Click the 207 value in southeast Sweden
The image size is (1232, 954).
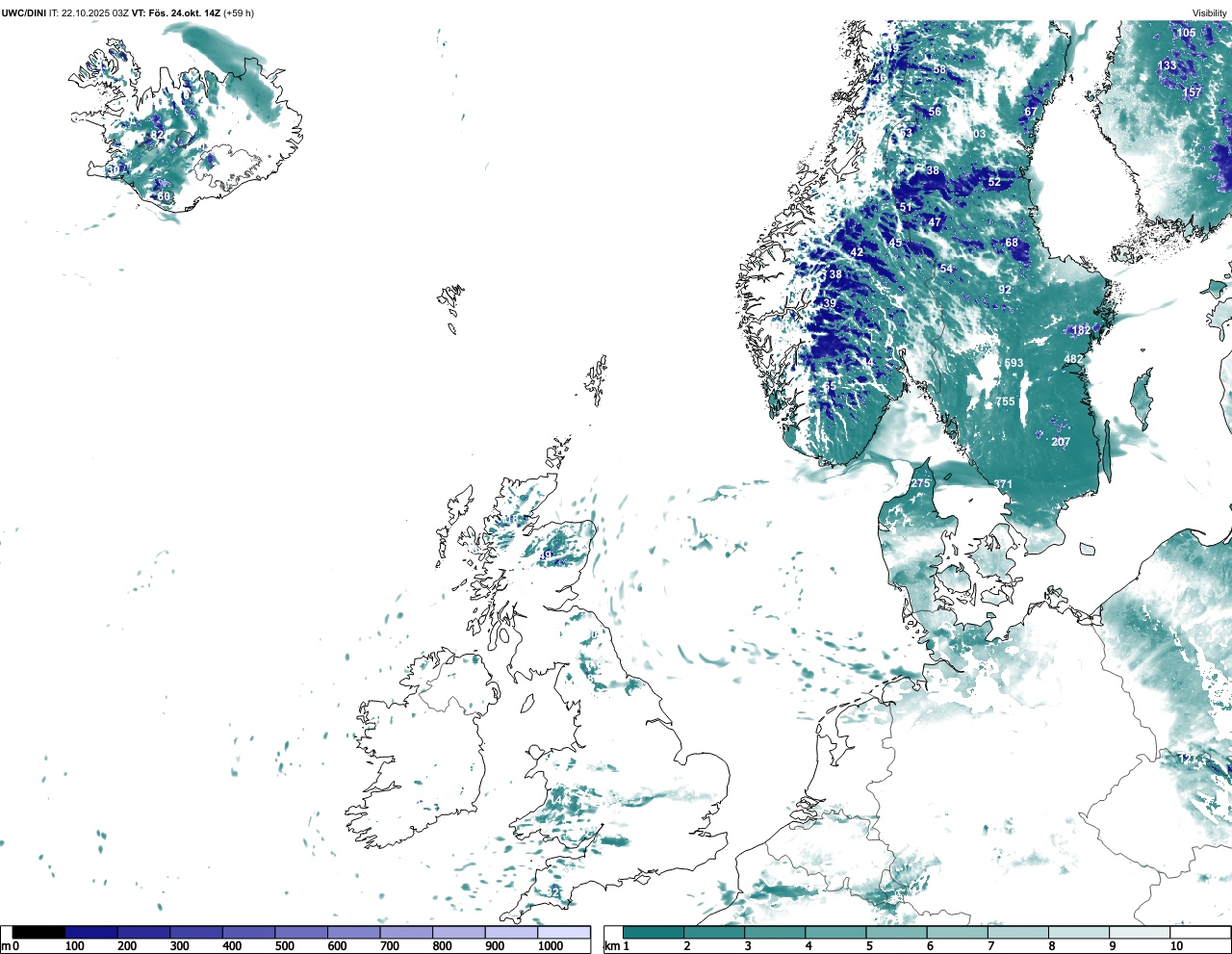(x=1061, y=442)
